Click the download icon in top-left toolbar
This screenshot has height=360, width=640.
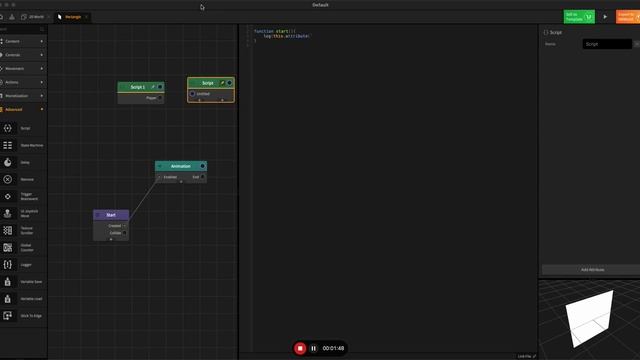point(12,17)
